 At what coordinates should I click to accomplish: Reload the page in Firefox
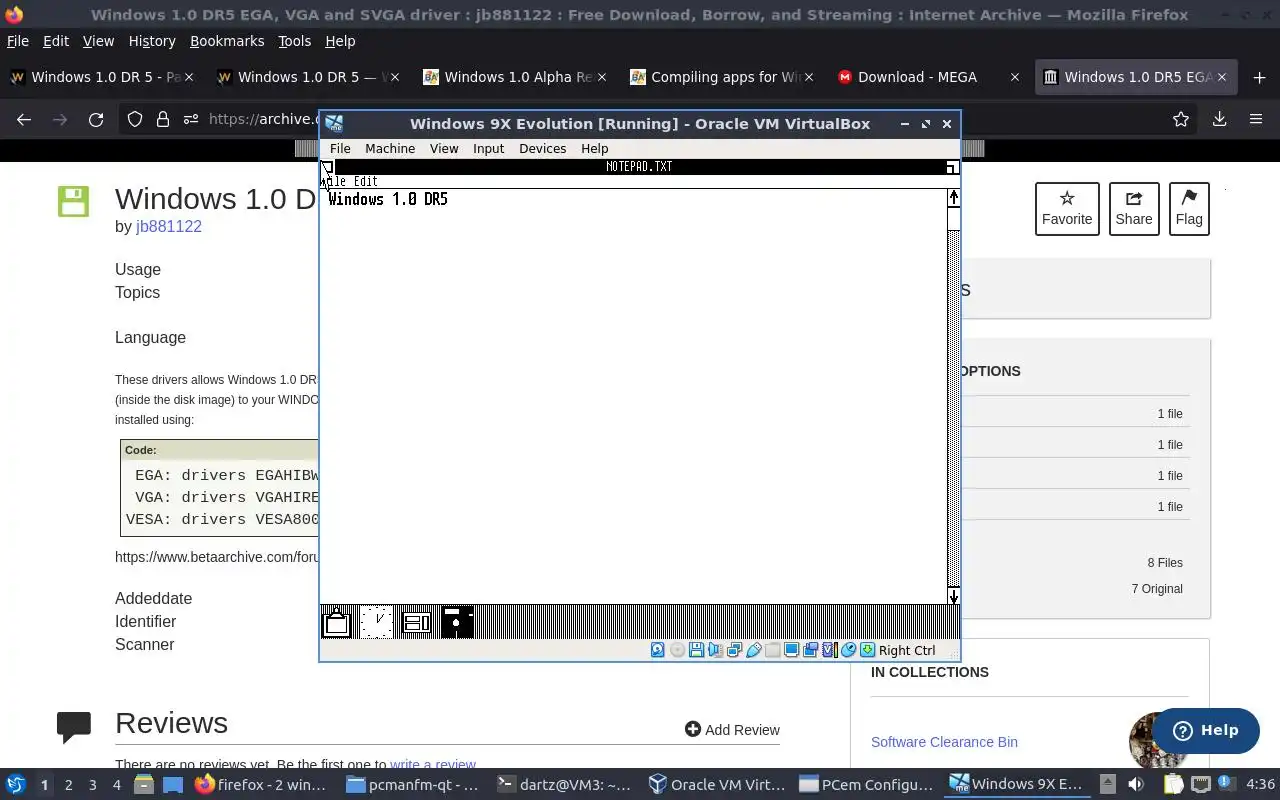96,119
